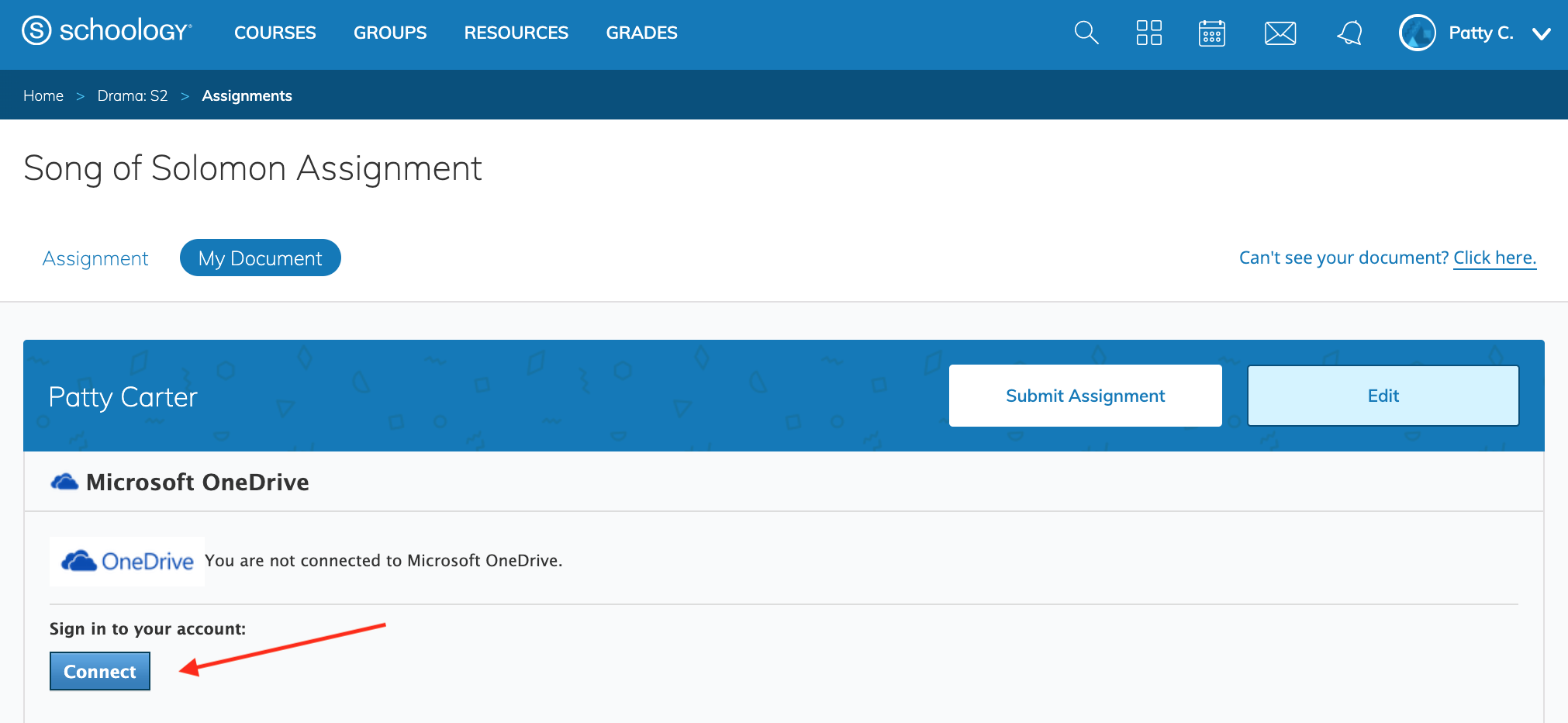This screenshot has width=1568, height=723.
Task: Open Grades in top navigation
Action: point(641,33)
